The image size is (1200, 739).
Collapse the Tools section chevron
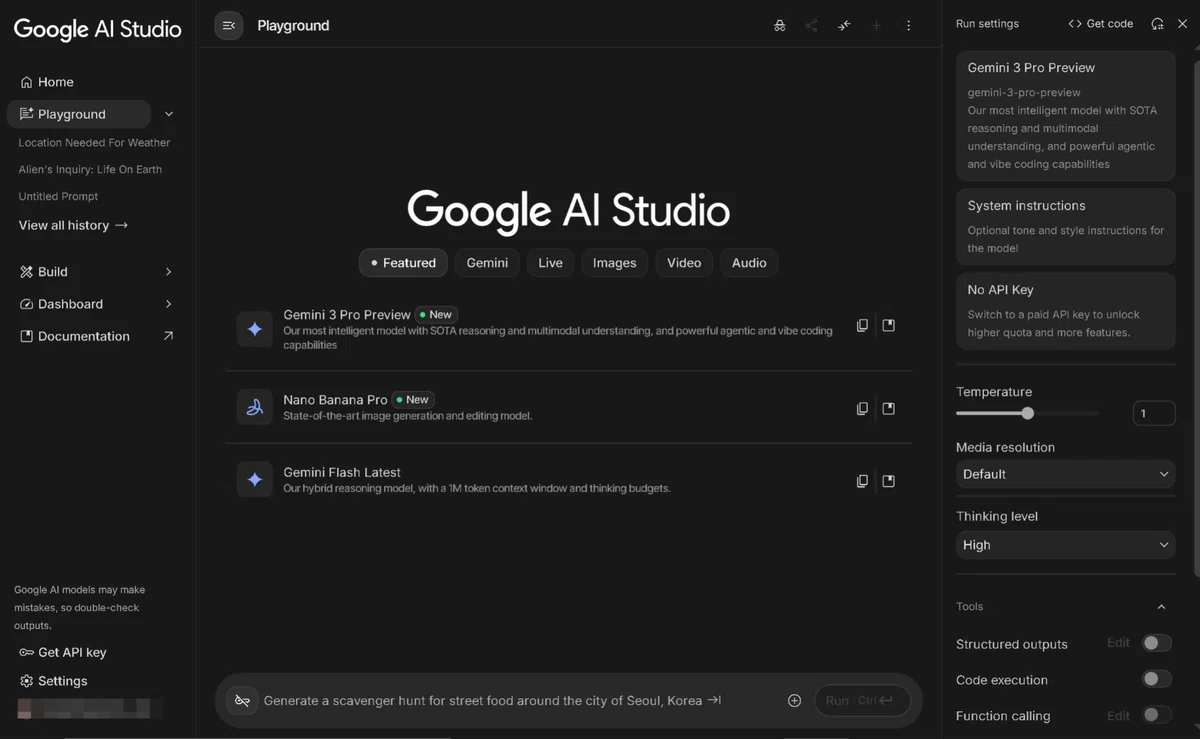[1161, 607]
